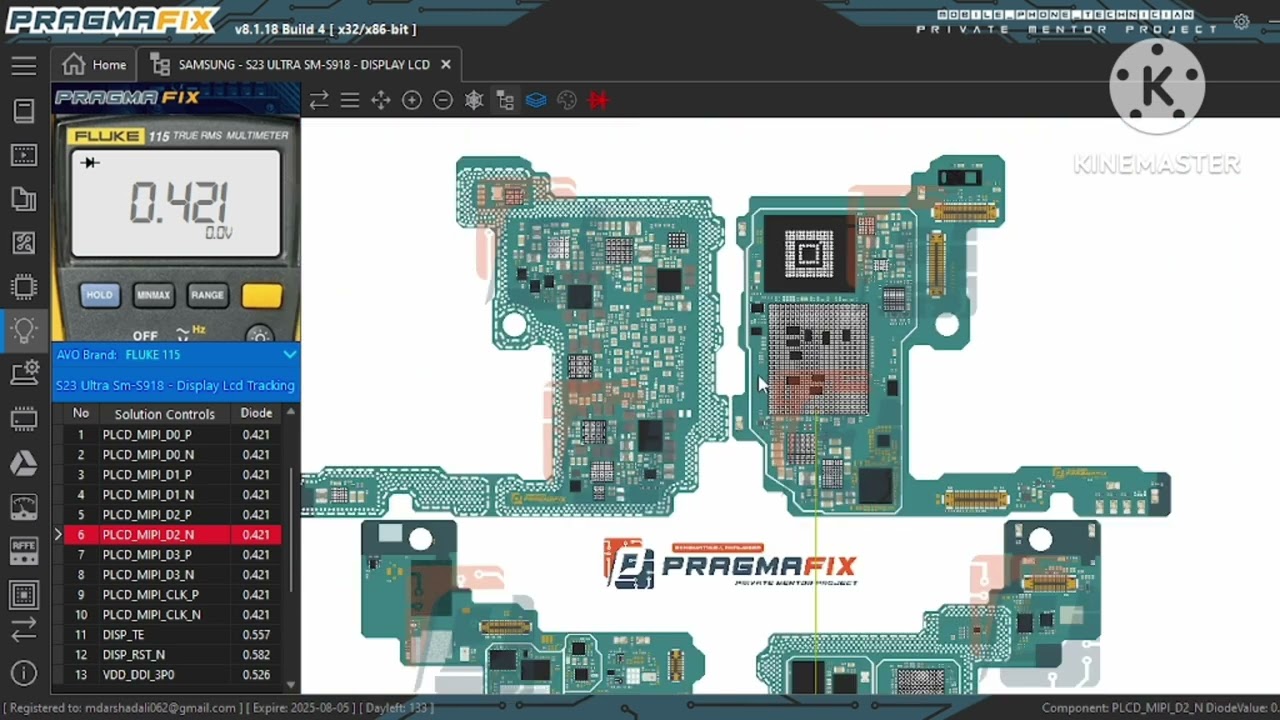Screen dimensions: 1280x720
Task: Sort by the Diode column header
Action: pyautogui.click(x=256, y=413)
